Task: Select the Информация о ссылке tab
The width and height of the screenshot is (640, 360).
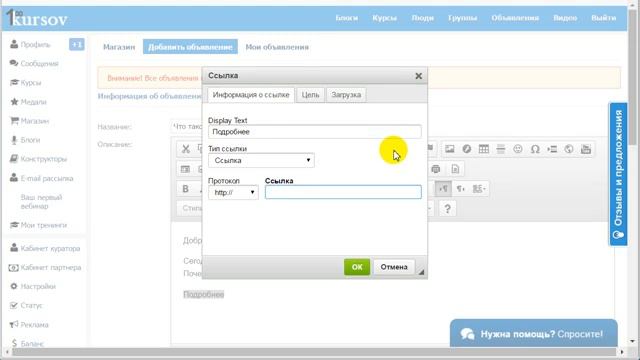Action: click(251, 95)
